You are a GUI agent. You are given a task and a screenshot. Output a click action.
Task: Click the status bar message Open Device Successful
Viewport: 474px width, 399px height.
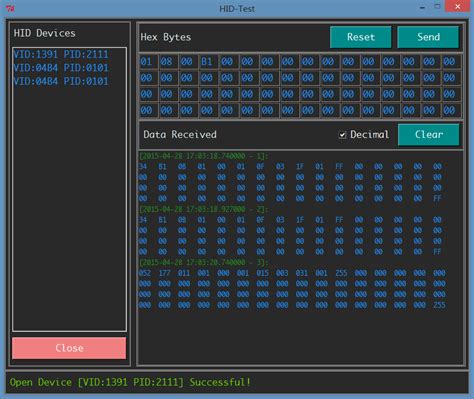(130, 382)
